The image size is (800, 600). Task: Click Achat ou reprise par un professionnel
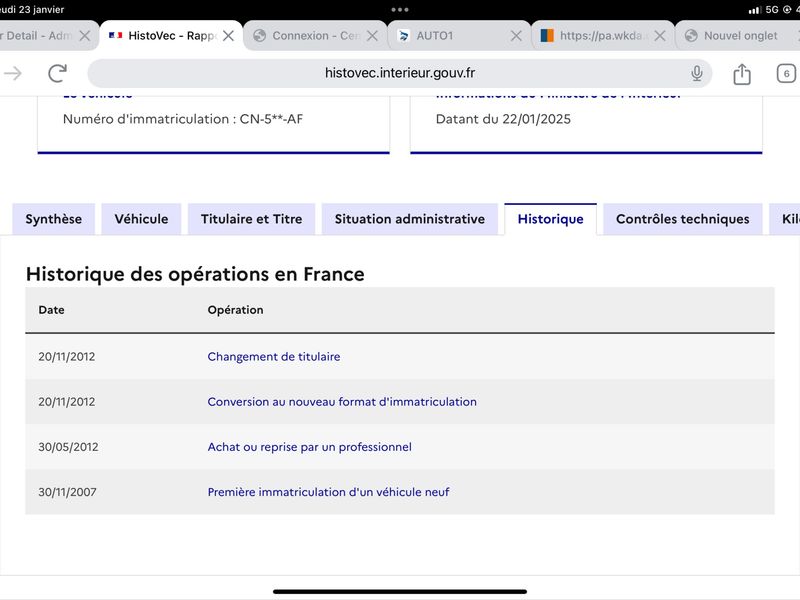[x=309, y=447]
